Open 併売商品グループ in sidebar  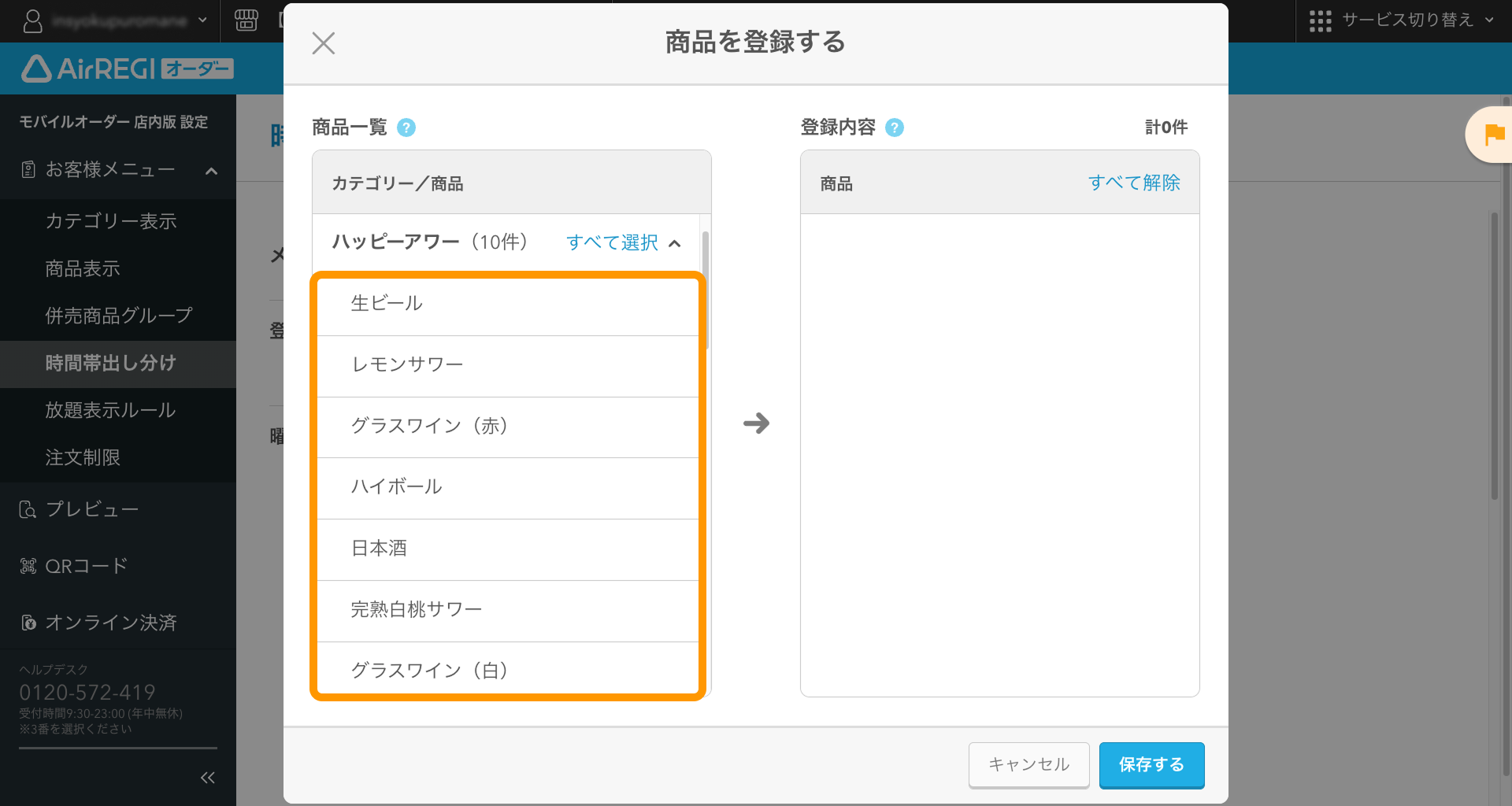(x=118, y=316)
